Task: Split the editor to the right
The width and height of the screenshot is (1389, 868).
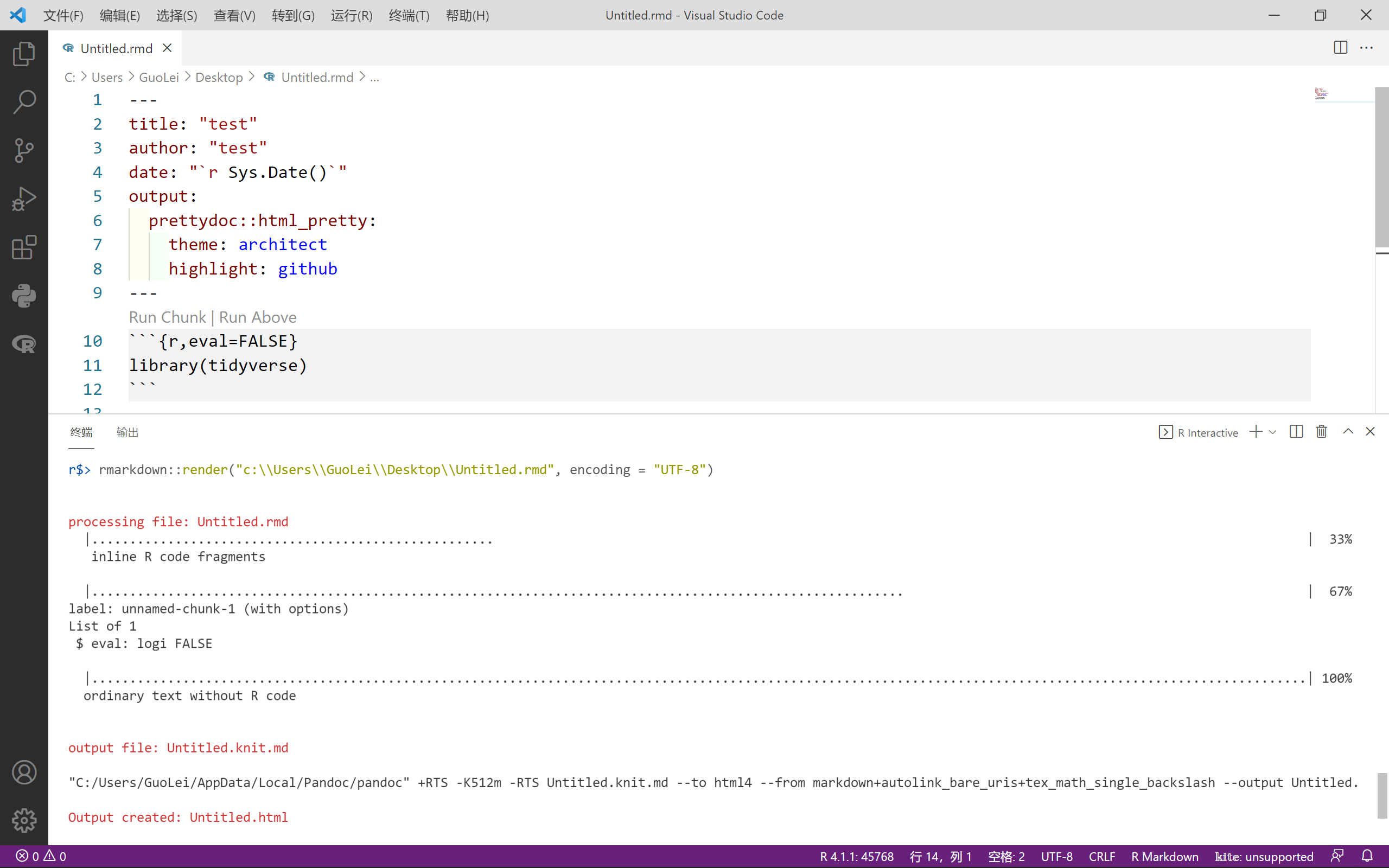Action: pyautogui.click(x=1340, y=48)
